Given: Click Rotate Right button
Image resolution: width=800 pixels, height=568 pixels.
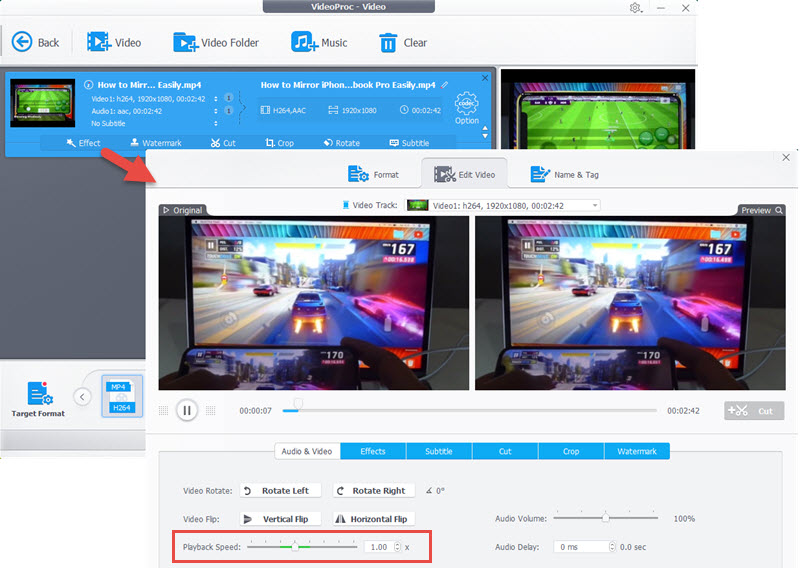Looking at the screenshot, I should coord(373,490).
